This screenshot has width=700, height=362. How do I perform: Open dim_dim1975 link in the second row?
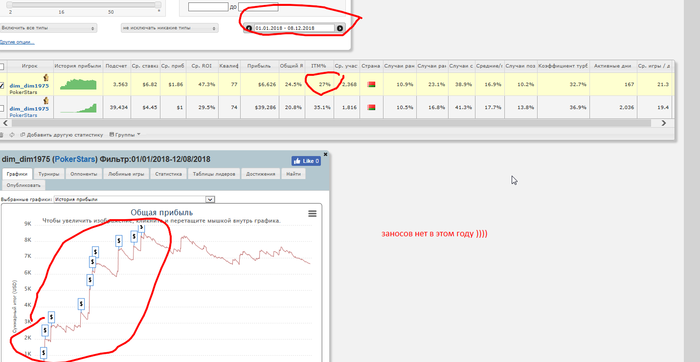(x=29, y=109)
